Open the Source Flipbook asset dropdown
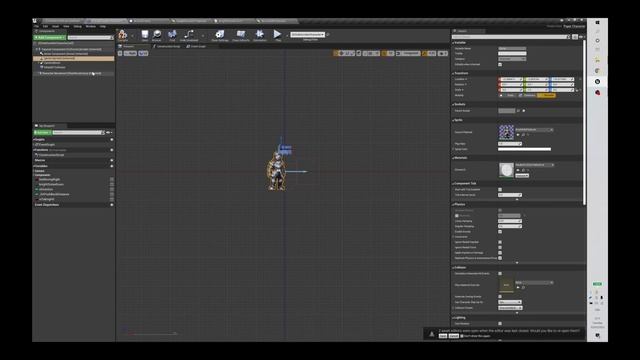Image resolution: width=640 pixels, height=360 pixels. click(x=534, y=130)
